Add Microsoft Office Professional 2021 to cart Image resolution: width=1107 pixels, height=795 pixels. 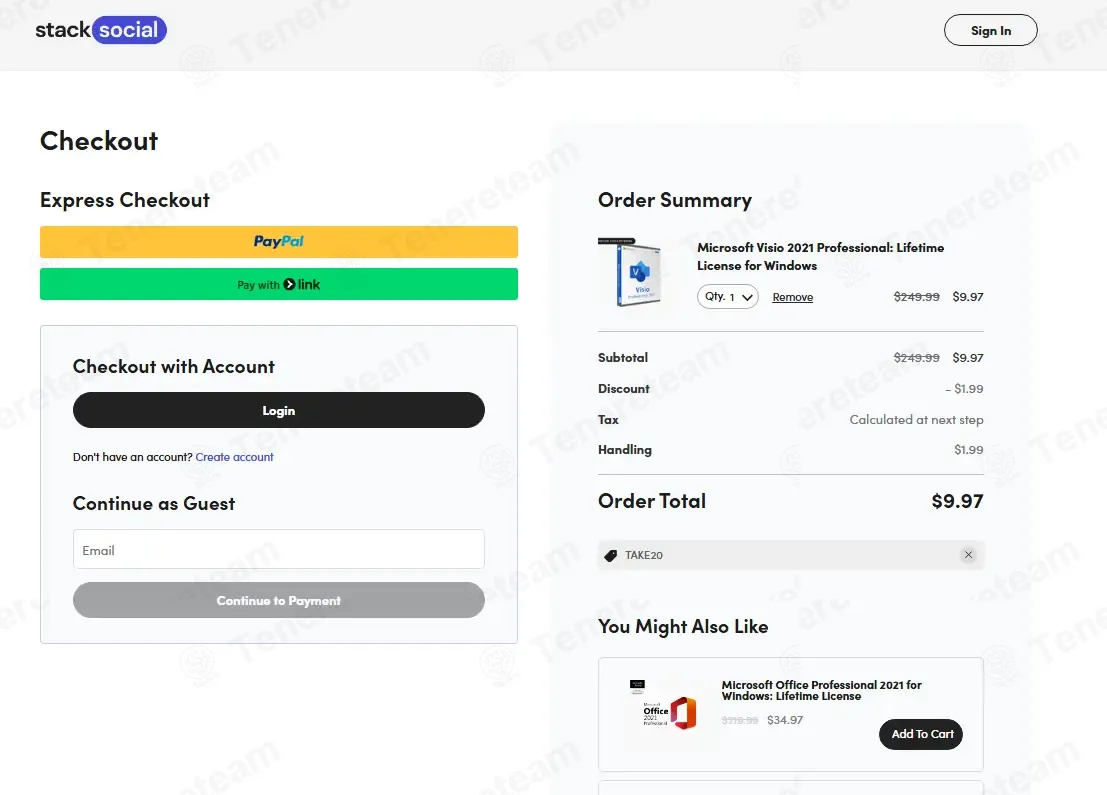[x=921, y=734]
